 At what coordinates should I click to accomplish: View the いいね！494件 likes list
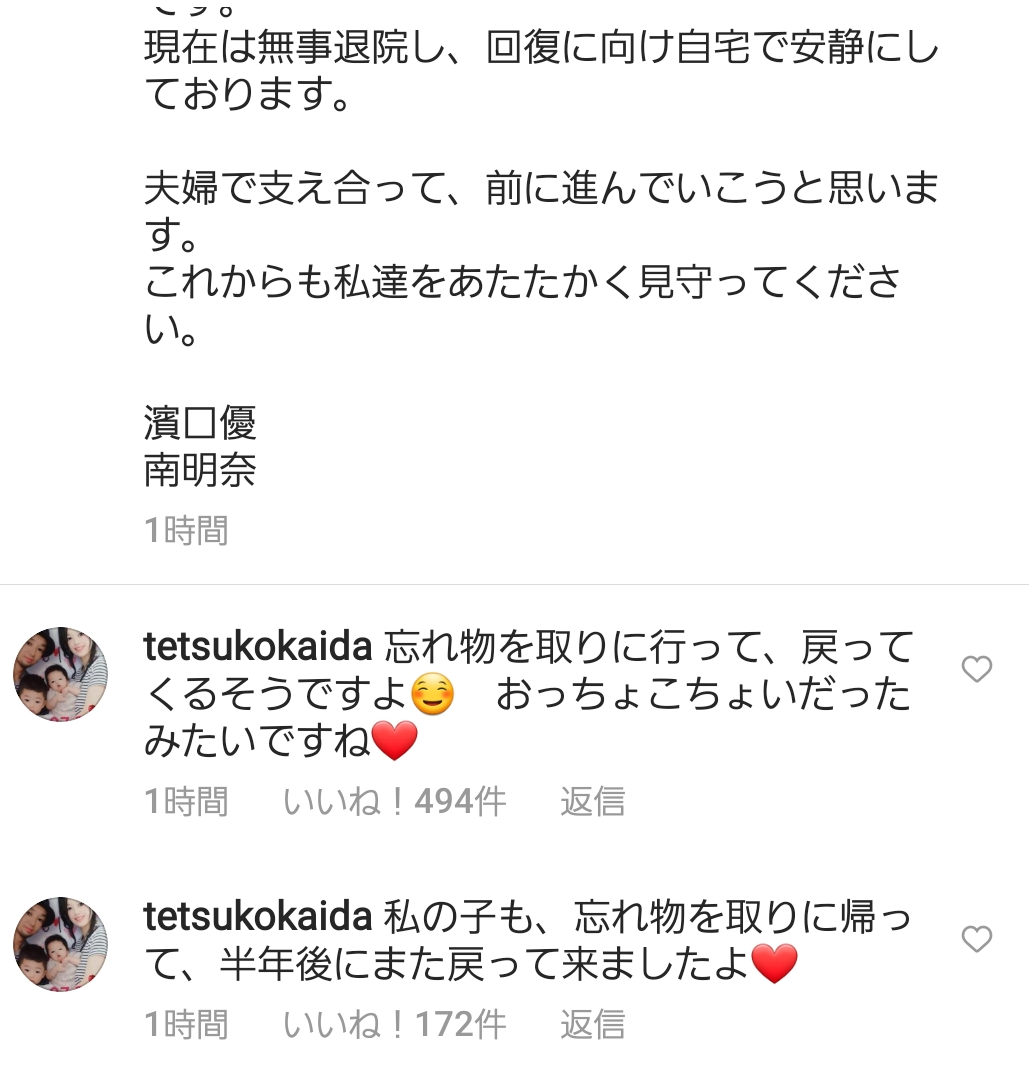coord(394,802)
